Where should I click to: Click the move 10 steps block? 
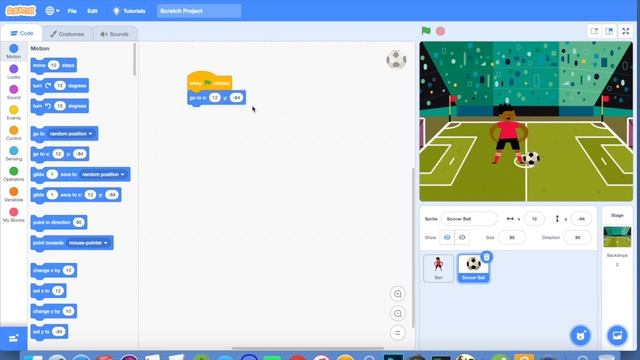click(53, 65)
